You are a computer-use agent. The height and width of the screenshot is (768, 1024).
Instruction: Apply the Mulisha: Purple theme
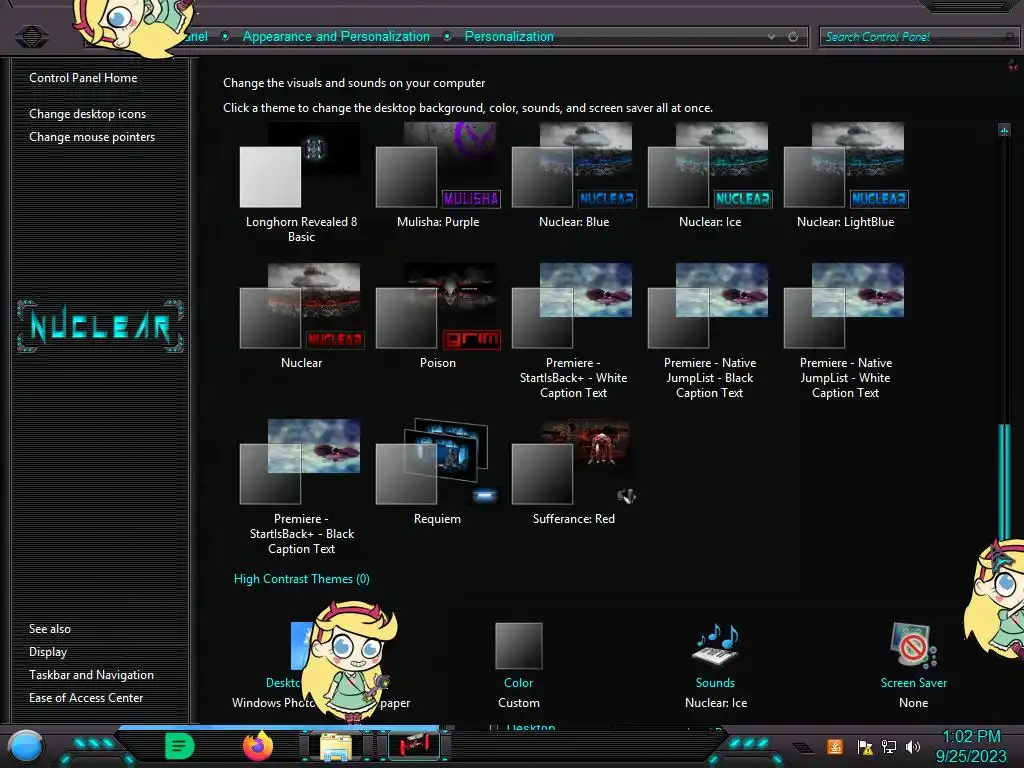(x=438, y=175)
